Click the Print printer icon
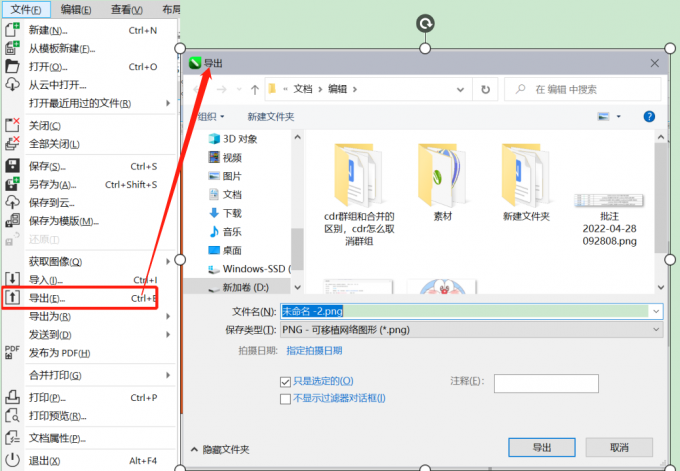The image size is (680, 471). [12, 397]
